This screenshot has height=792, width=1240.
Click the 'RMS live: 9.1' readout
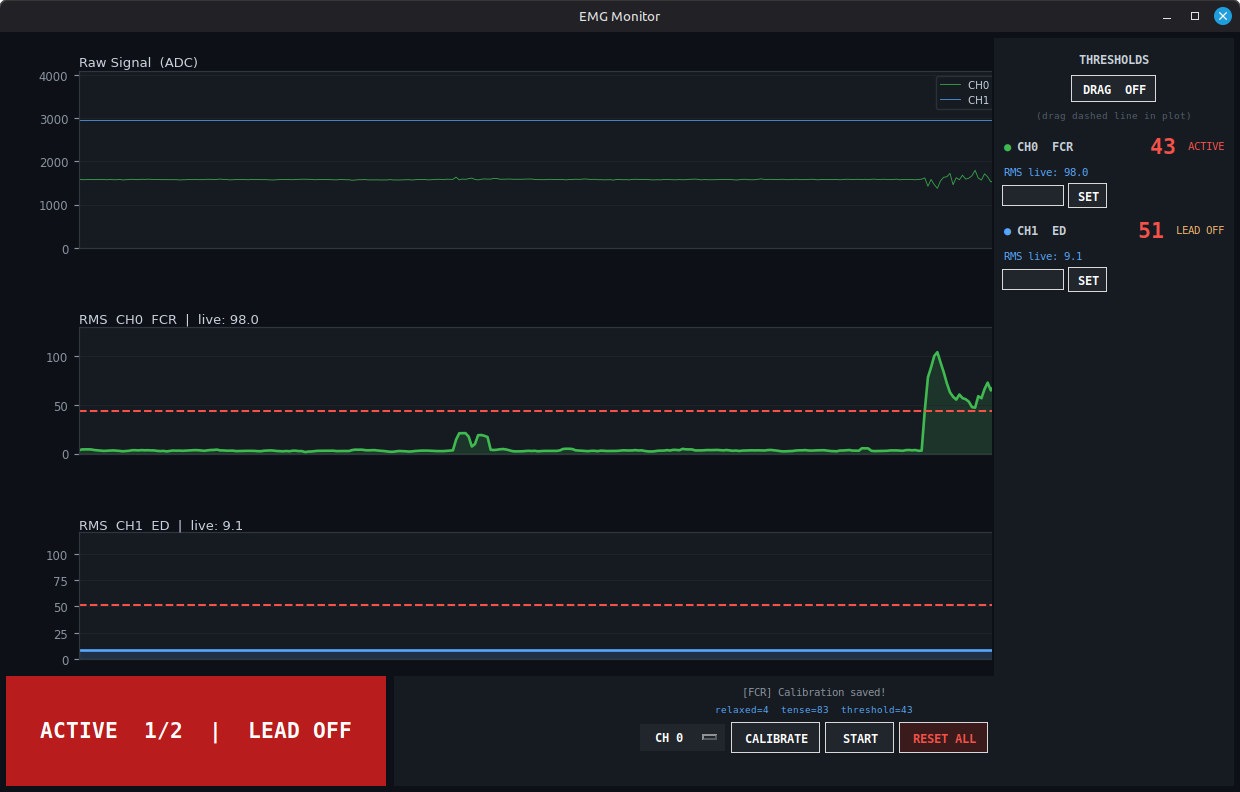pos(1043,256)
